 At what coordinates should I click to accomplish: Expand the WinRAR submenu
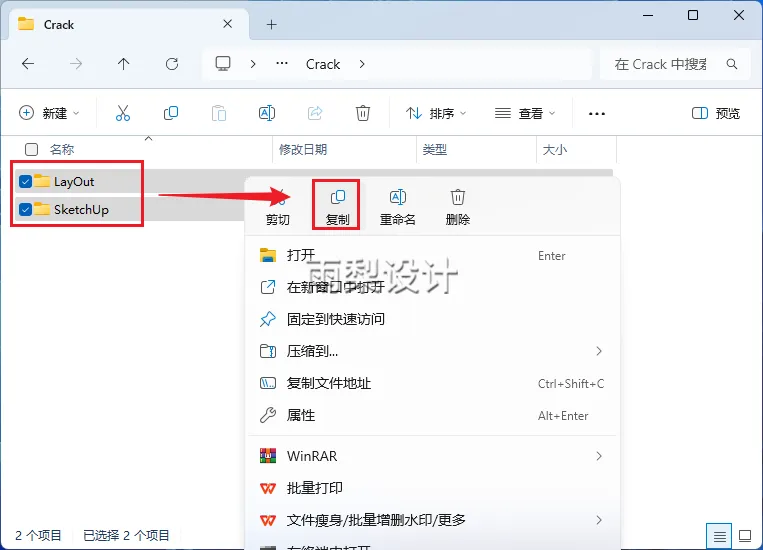tap(599, 456)
